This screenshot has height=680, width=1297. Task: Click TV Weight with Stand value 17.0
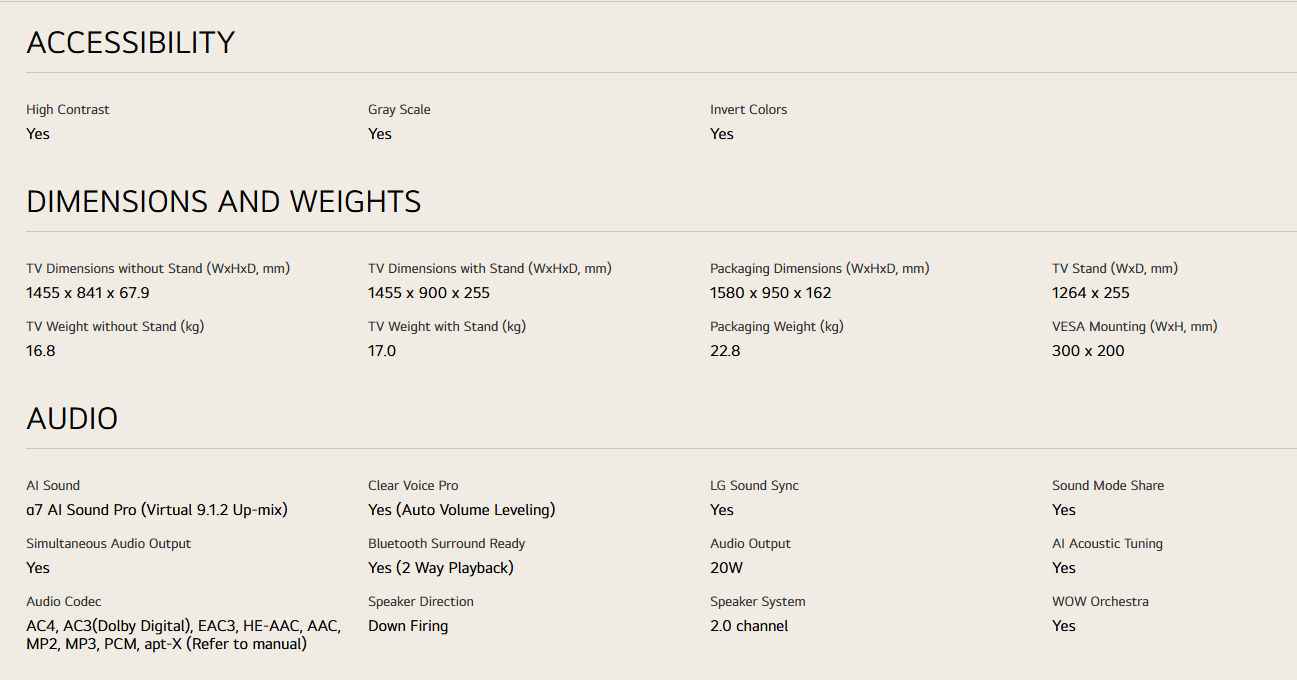click(x=382, y=351)
